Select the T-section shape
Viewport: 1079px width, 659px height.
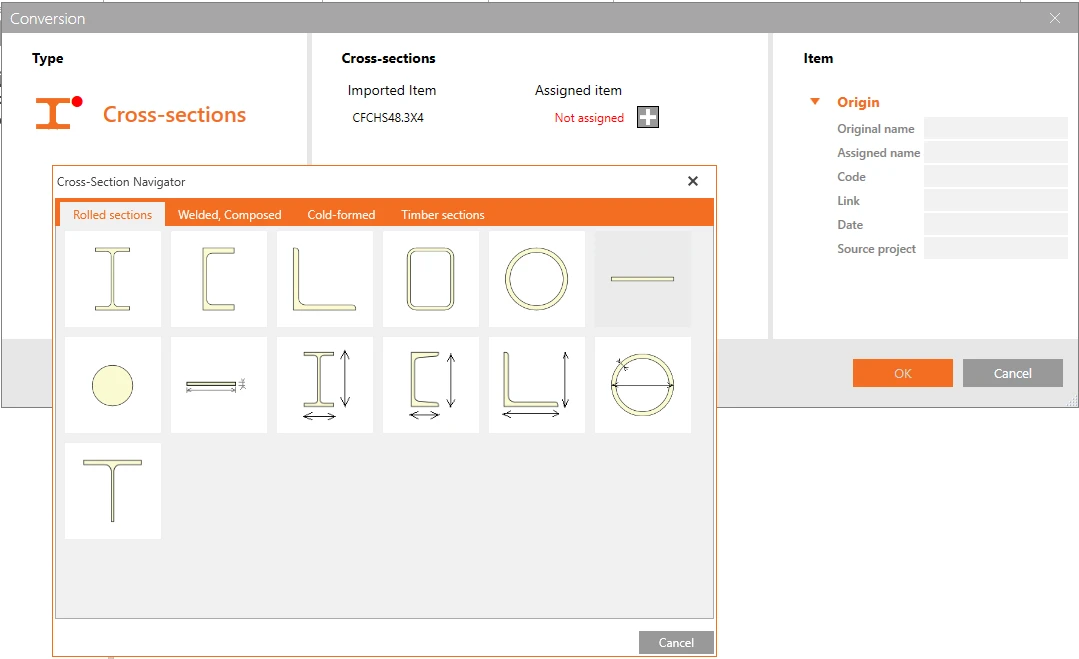(x=113, y=490)
